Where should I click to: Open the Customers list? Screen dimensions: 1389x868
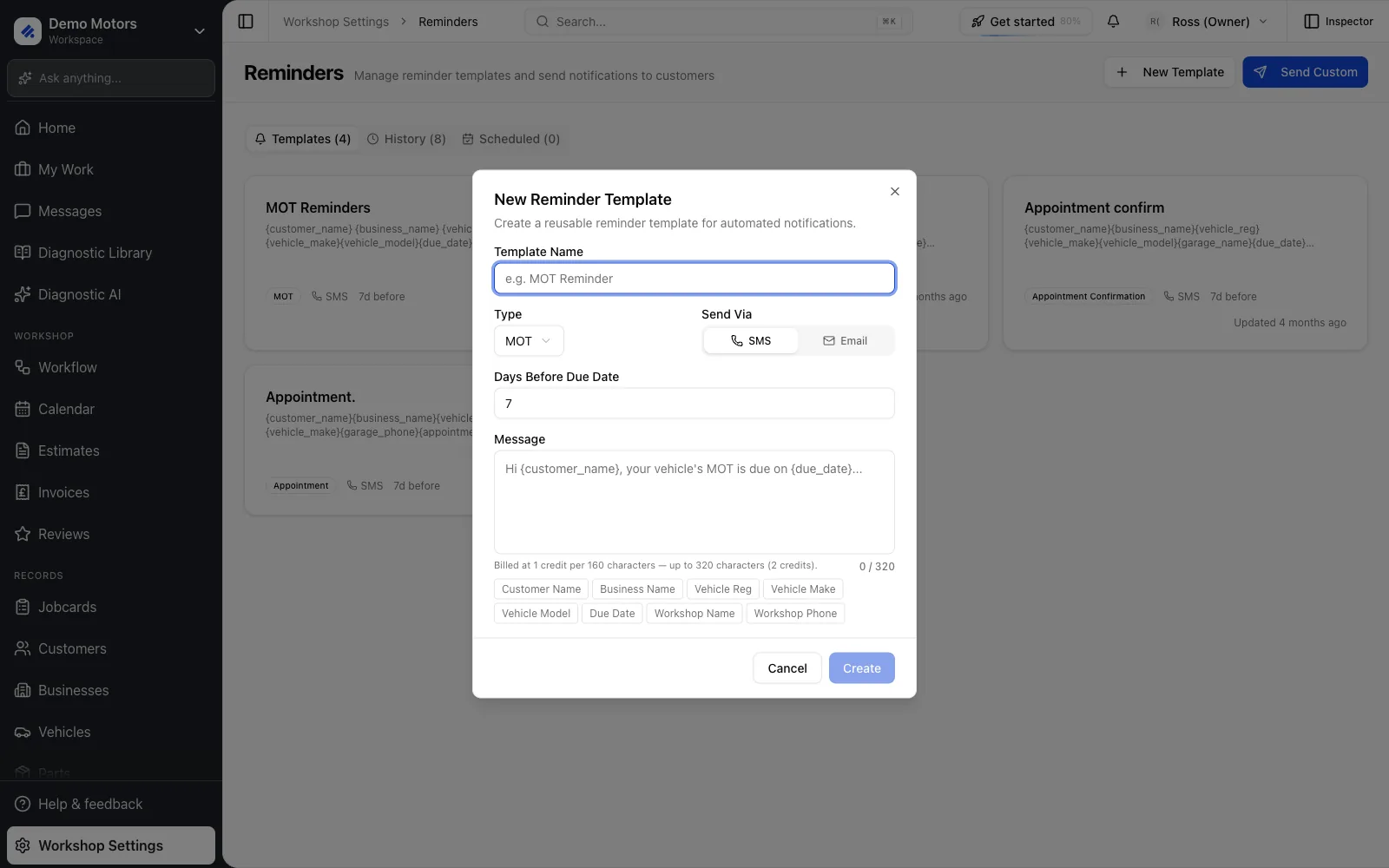point(111,648)
